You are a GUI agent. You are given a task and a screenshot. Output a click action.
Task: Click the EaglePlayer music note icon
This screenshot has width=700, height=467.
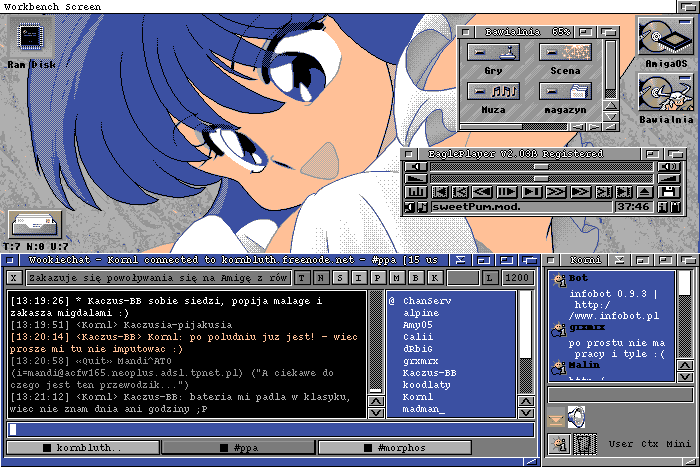[x=422, y=207]
